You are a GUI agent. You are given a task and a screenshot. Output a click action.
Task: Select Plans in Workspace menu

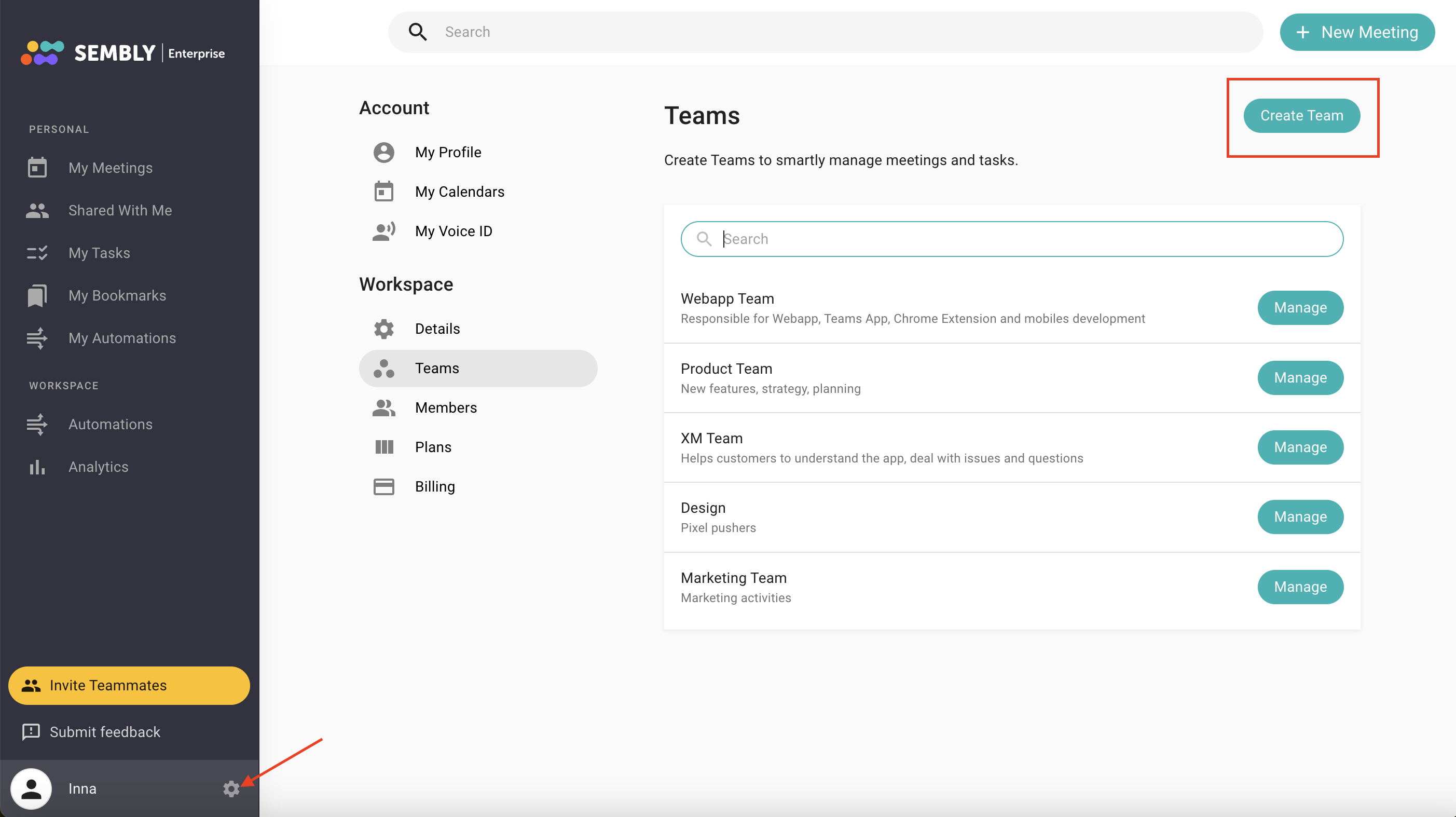click(x=432, y=447)
